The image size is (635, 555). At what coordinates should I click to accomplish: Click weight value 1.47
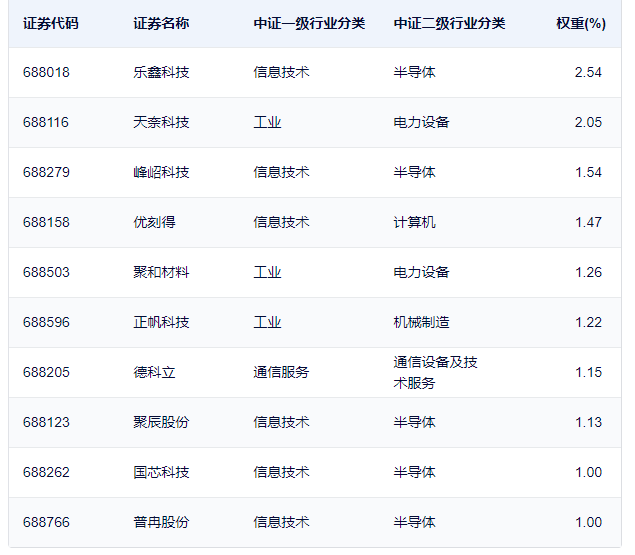click(589, 222)
